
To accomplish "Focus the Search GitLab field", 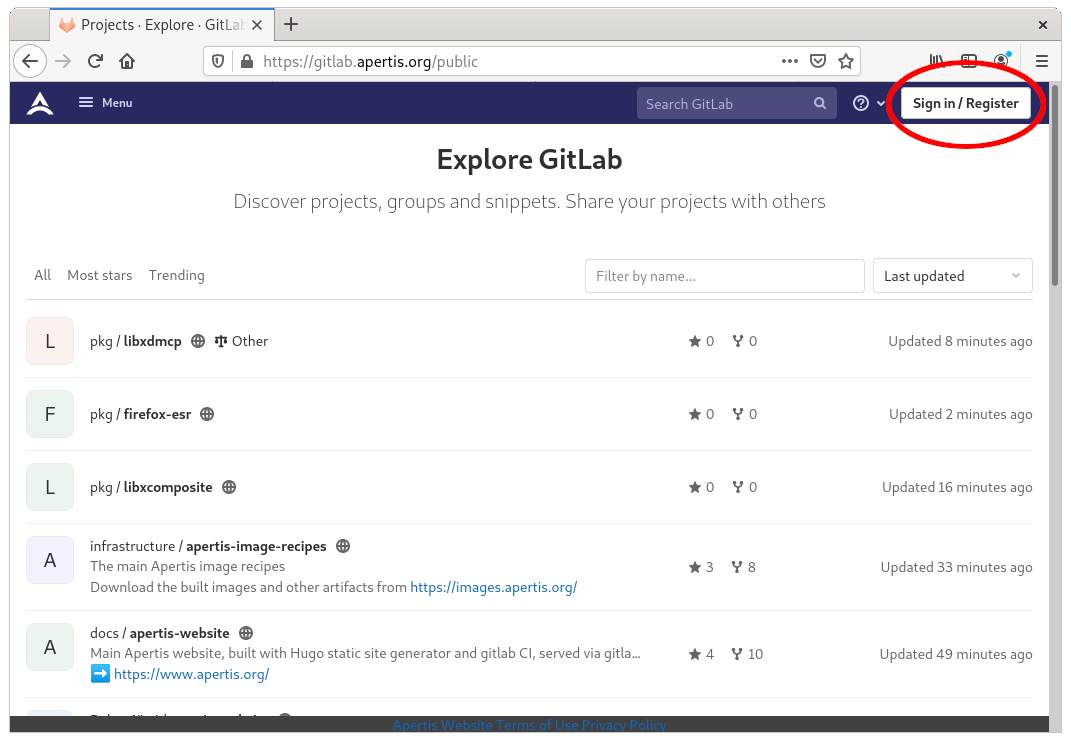I will click(x=736, y=103).
